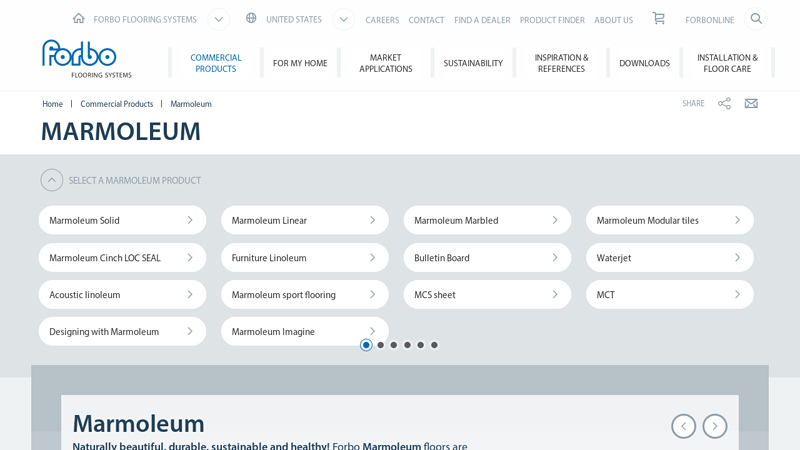This screenshot has width=800, height=450.
Task: Expand the Forbo Flooring Systems dropdown chevron
Action: [x=218, y=19]
